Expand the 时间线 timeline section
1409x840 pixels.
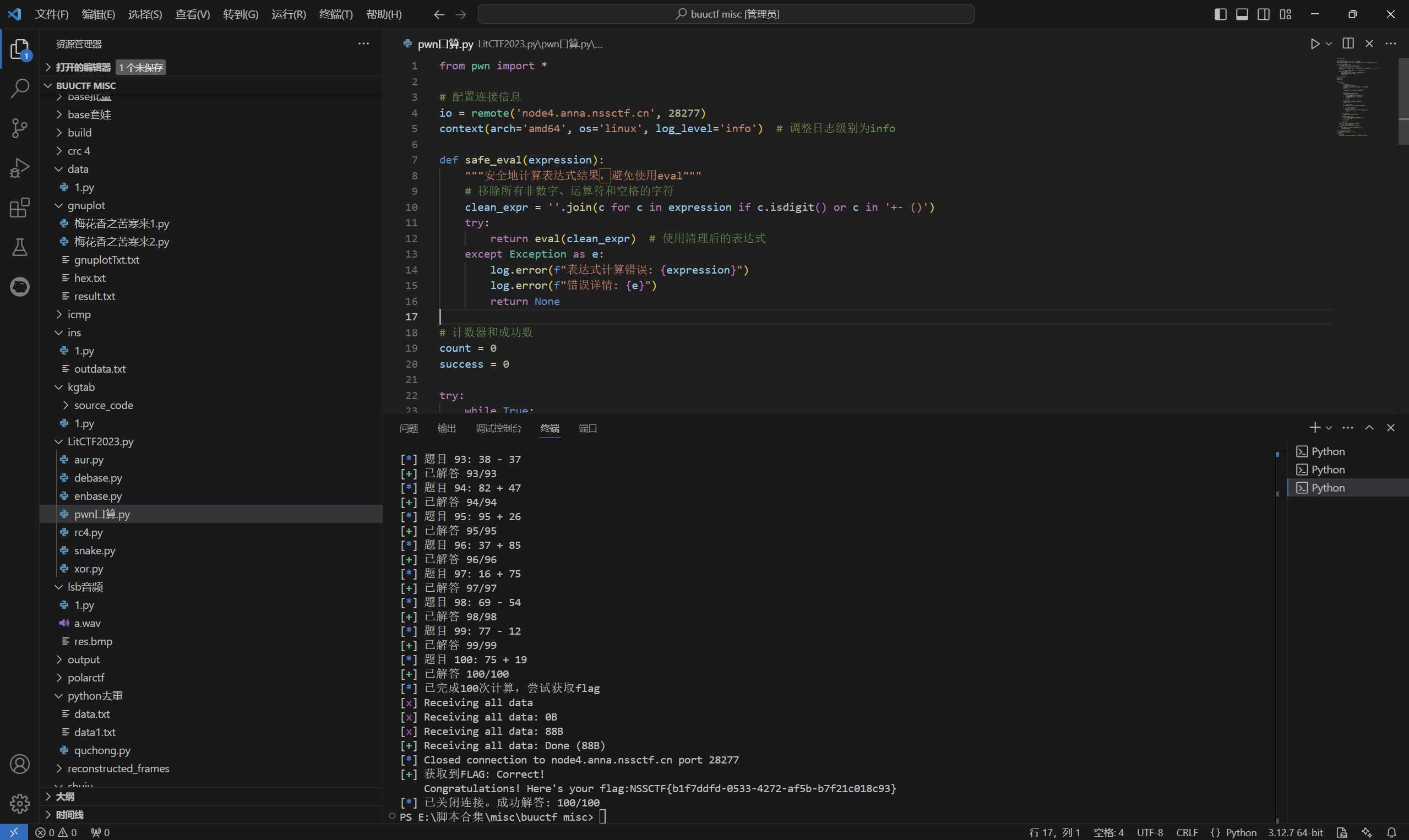[211, 815]
